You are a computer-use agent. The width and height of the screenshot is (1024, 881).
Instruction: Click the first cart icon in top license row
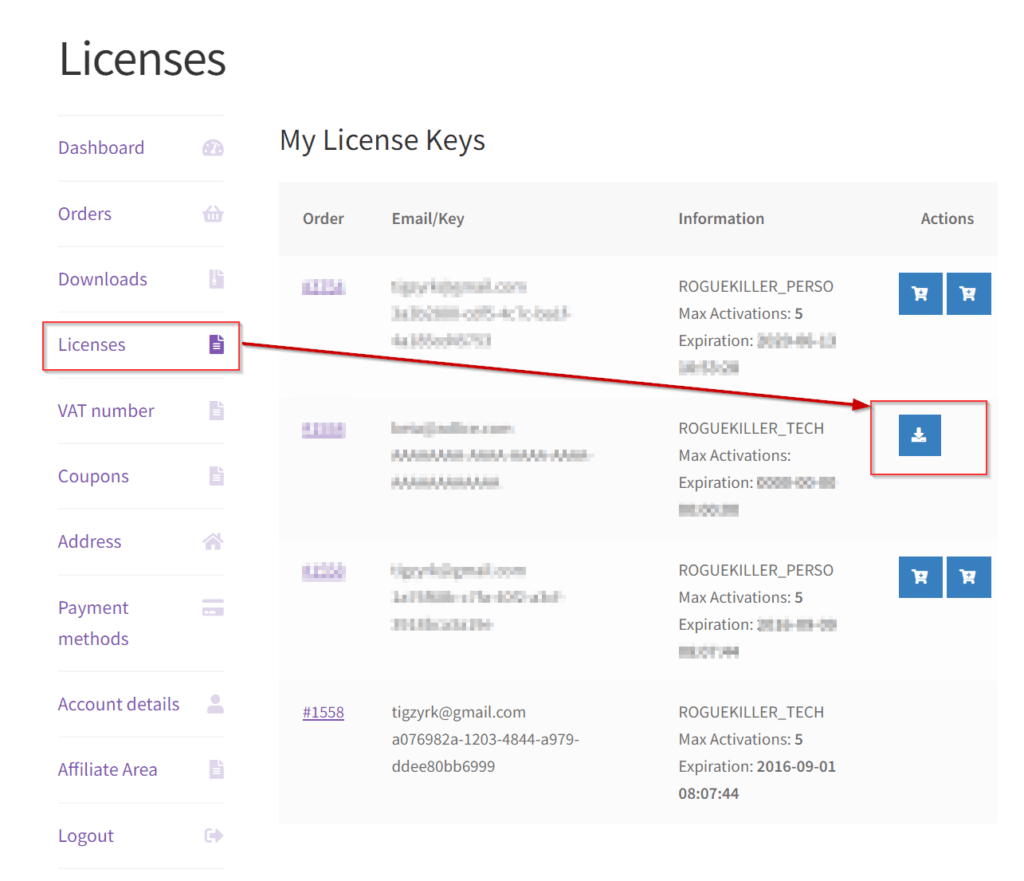[x=920, y=294]
